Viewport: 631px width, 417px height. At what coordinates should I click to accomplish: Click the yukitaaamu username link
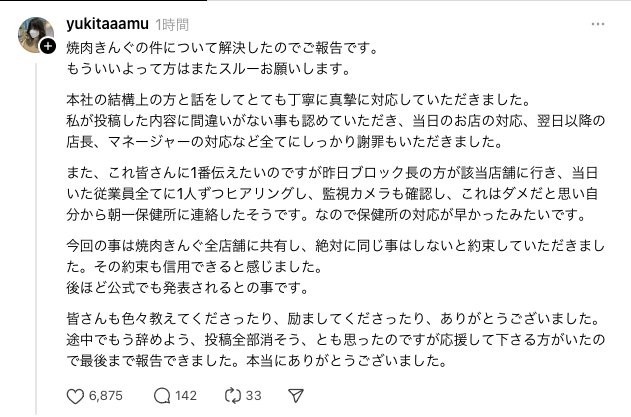109,21
